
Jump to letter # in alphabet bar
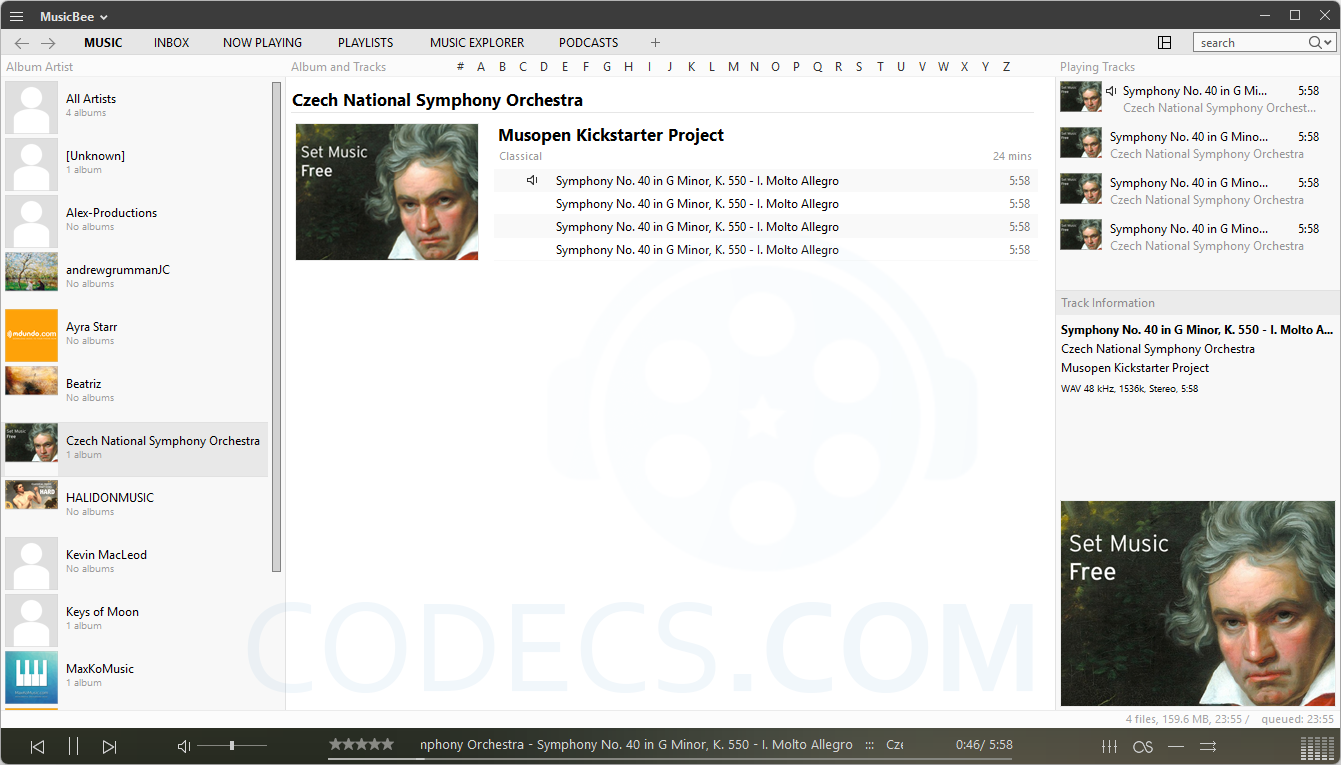460,67
